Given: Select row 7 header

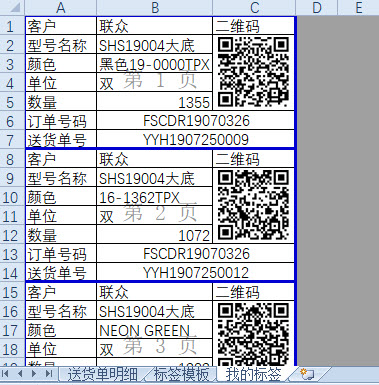Looking at the screenshot, I should [x=12, y=140].
